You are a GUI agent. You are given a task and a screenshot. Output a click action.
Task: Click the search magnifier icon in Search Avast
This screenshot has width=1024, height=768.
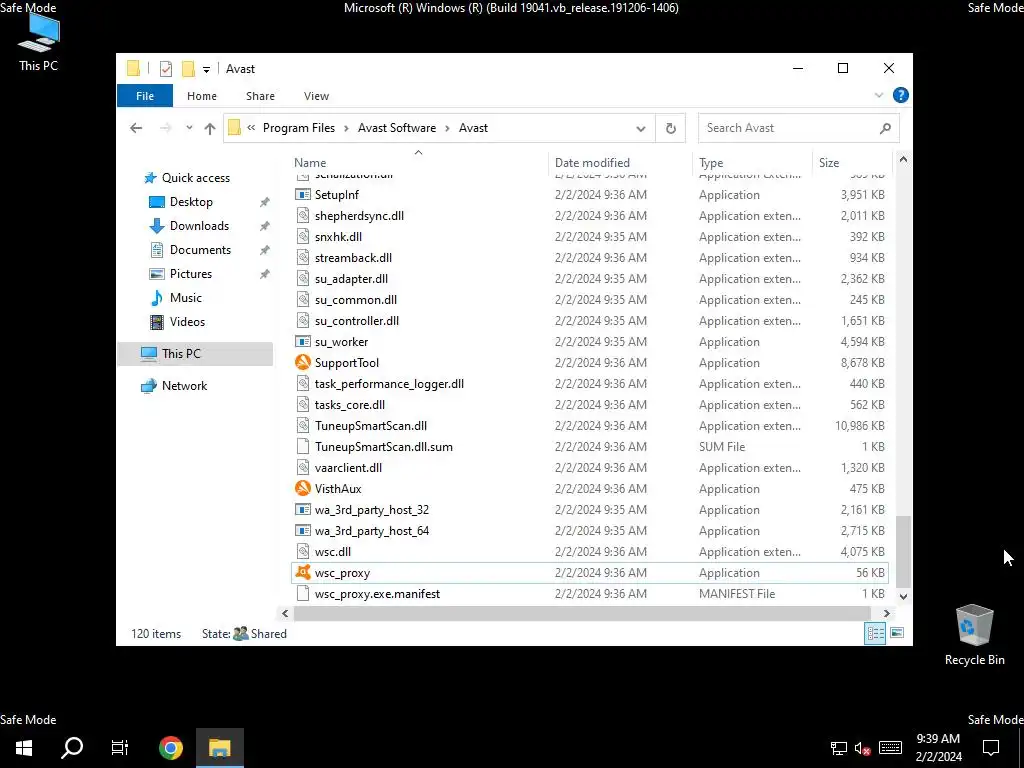tap(885, 128)
